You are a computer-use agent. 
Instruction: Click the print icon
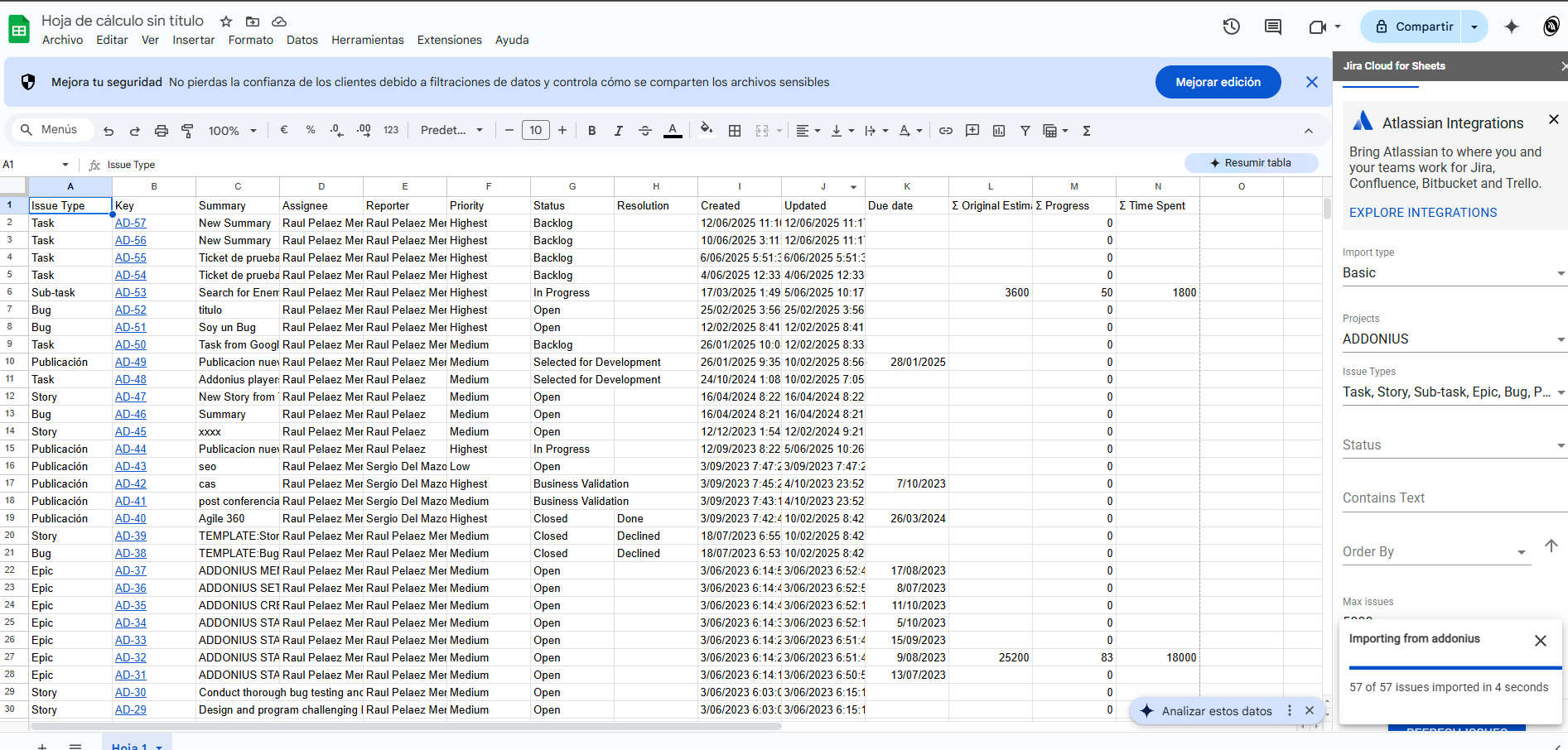click(x=162, y=131)
